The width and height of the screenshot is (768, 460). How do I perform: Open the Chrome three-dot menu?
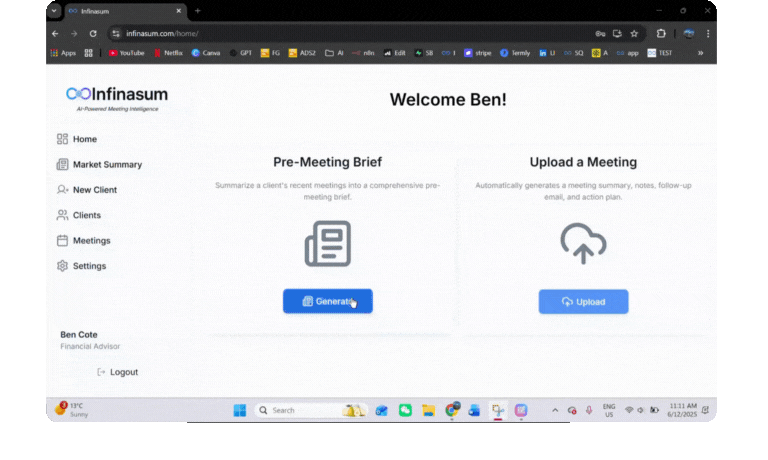708,34
